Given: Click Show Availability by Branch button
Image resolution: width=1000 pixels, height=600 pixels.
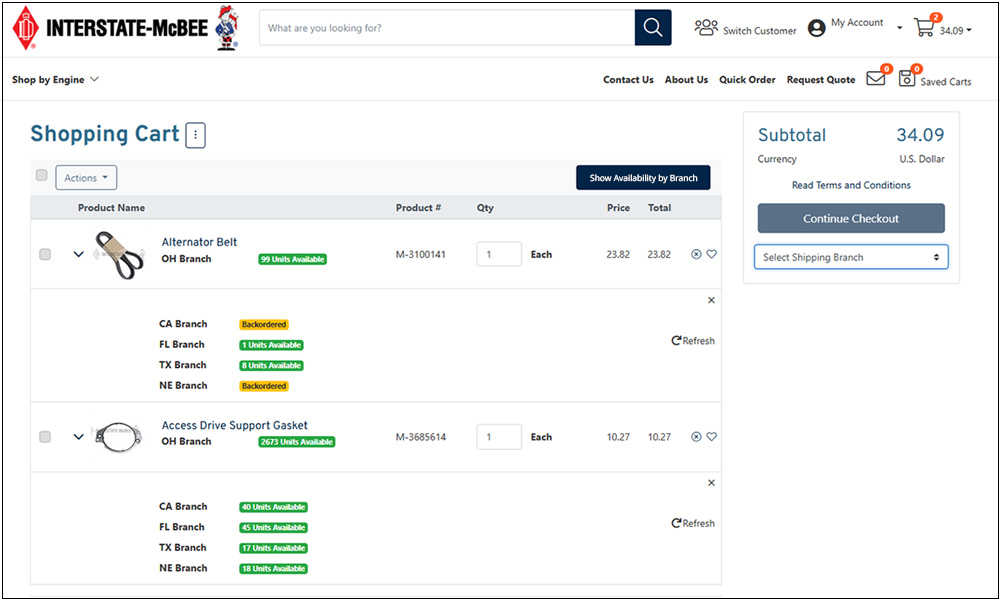Looking at the screenshot, I should tap(643, 178).
